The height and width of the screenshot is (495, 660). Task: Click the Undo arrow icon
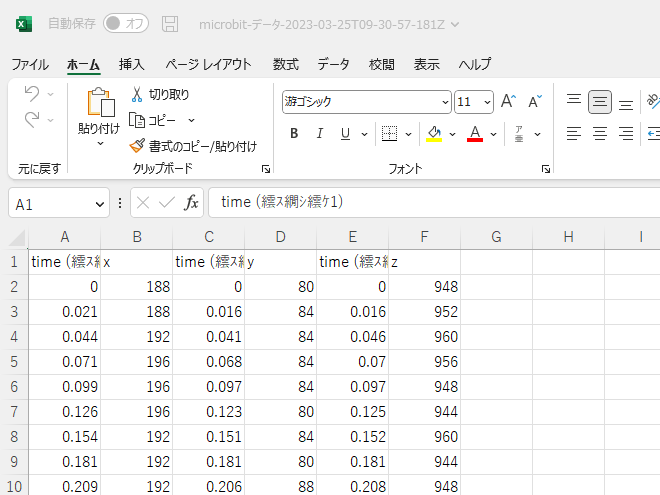pos(32,93)
